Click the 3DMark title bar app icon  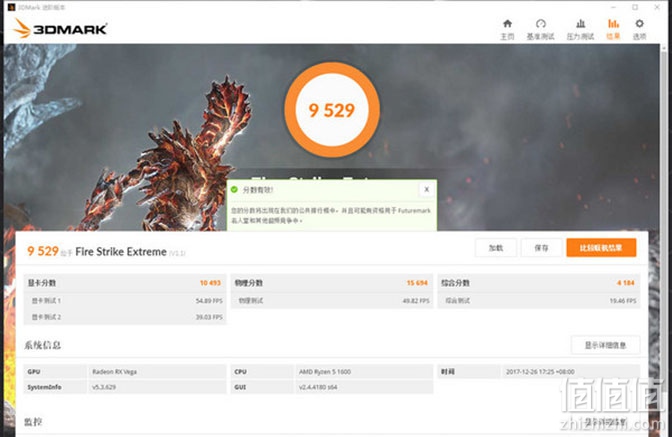(x=12, y=7)
